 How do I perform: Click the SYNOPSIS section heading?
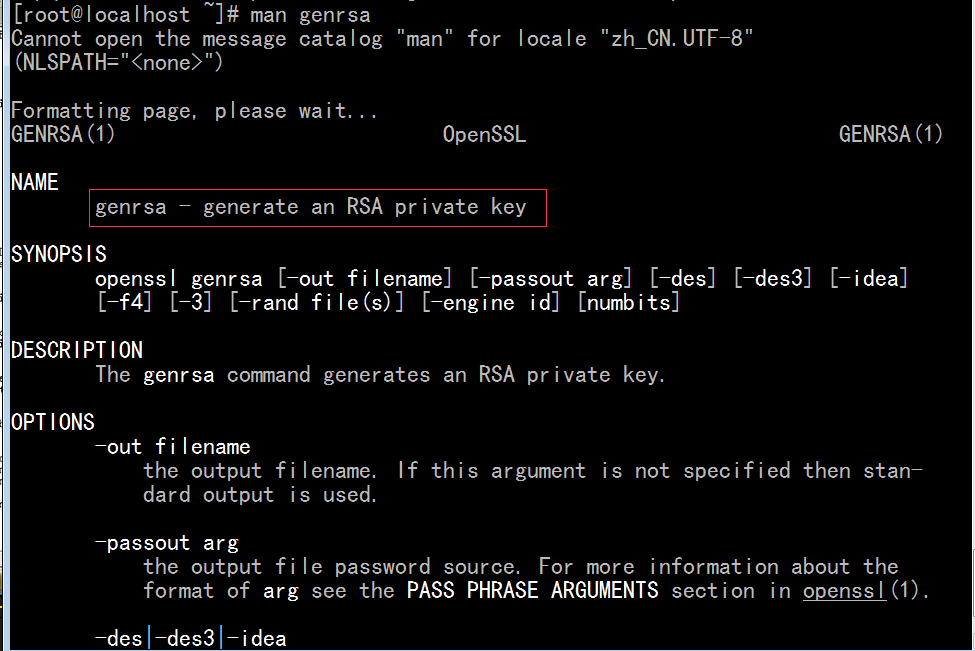59,254
